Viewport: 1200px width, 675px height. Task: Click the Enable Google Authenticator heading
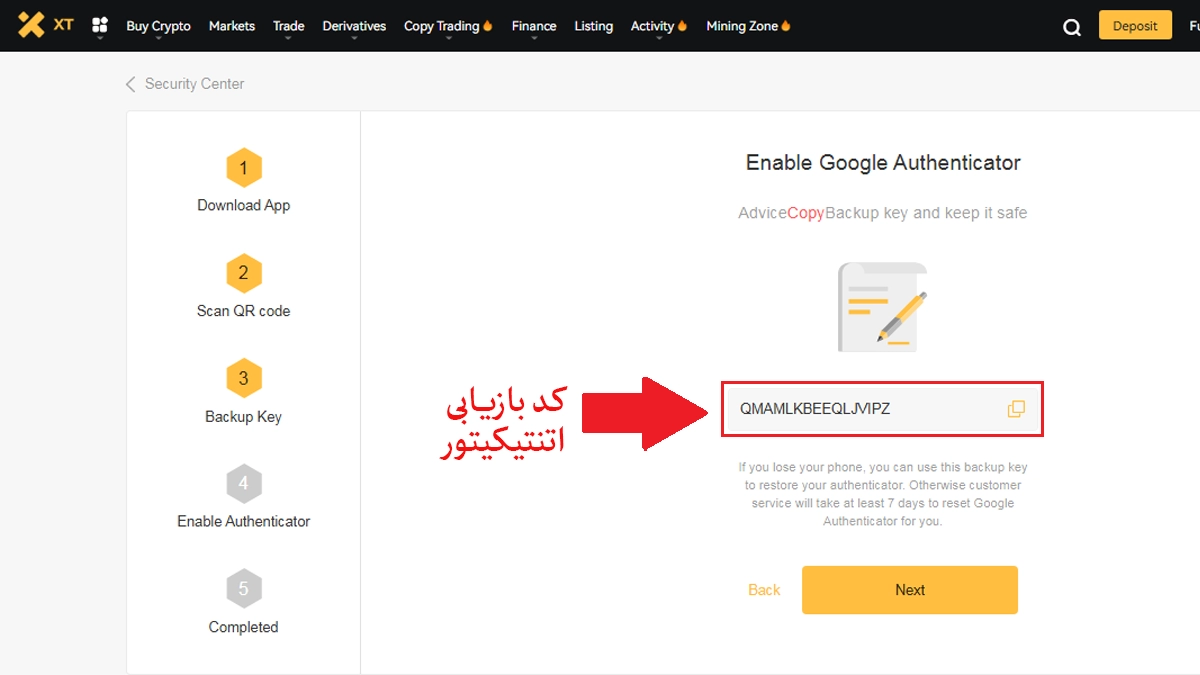(x=883, y=163)
